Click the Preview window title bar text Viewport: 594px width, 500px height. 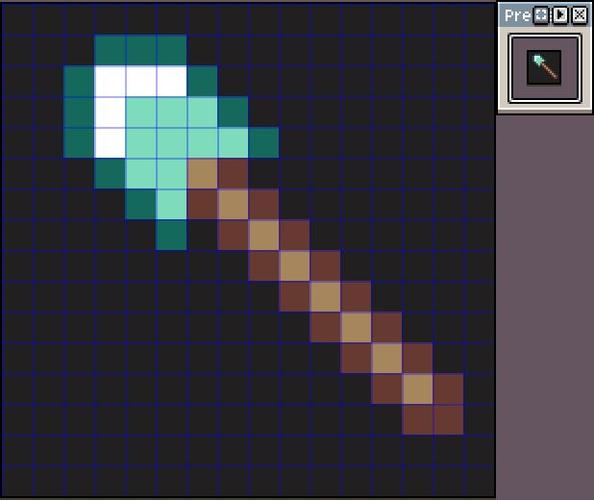[517, 16]
